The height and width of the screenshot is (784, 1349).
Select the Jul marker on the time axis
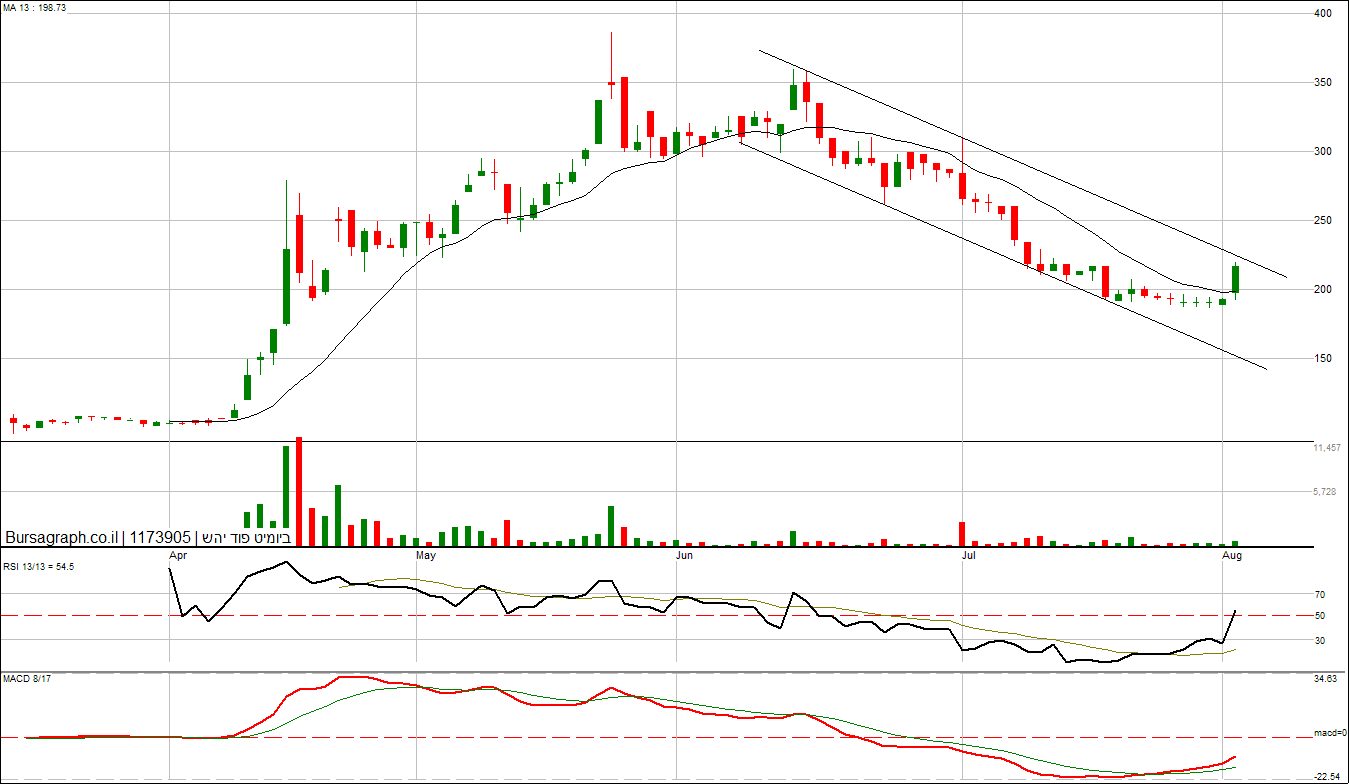point(968,554)
